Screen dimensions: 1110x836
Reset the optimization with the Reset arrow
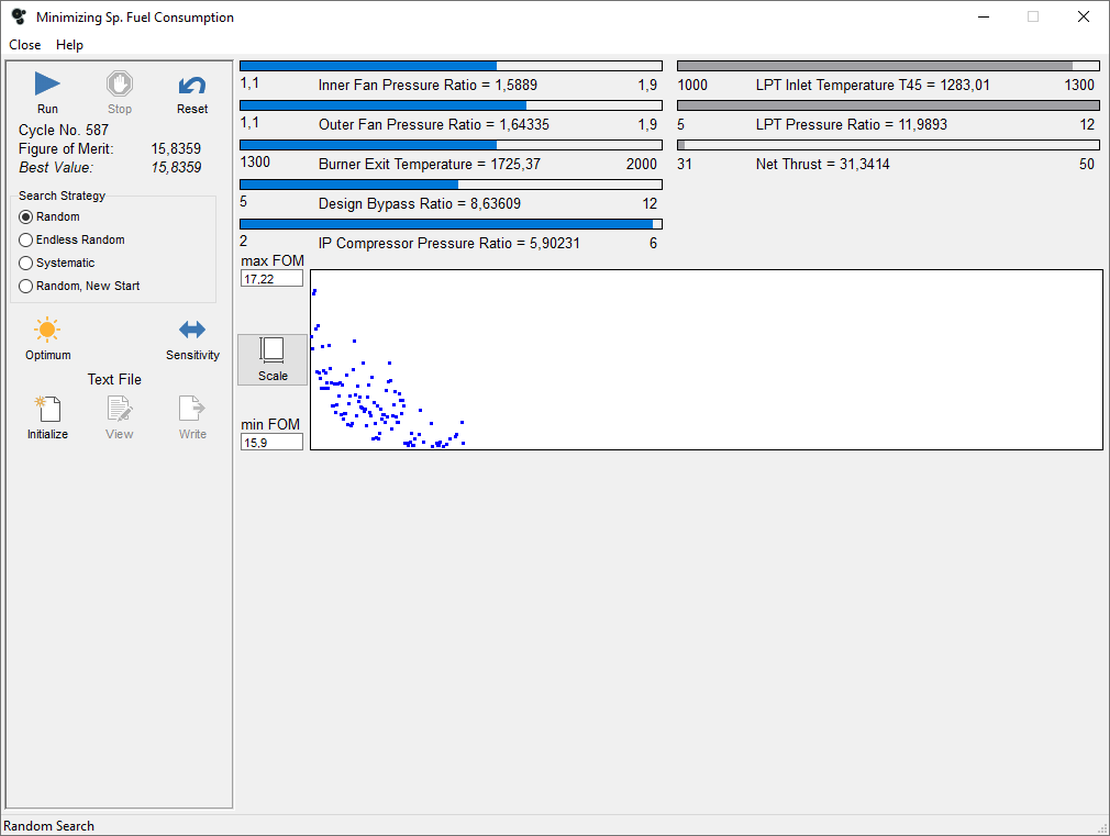point(192,85)
